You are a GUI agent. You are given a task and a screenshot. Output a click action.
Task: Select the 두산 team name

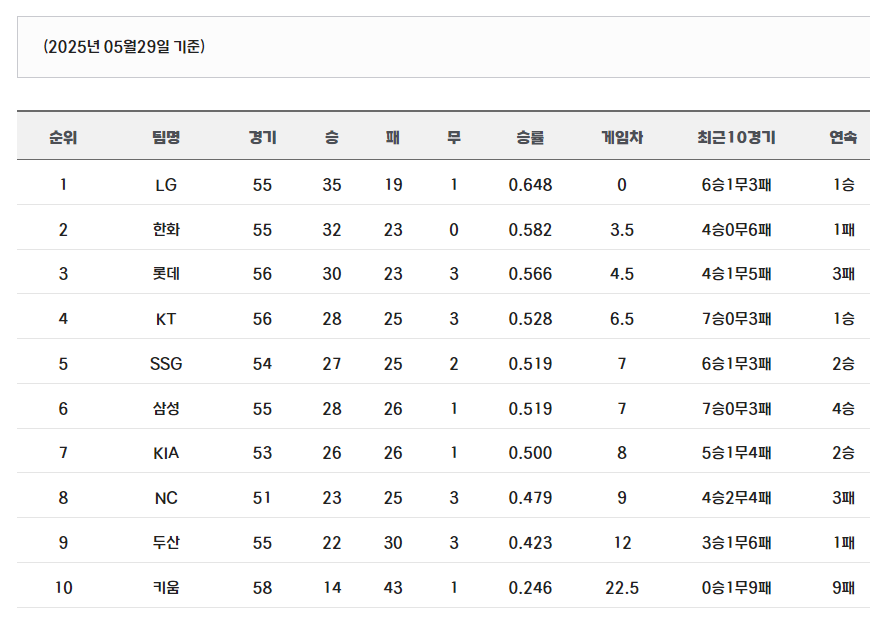(166, 543)
